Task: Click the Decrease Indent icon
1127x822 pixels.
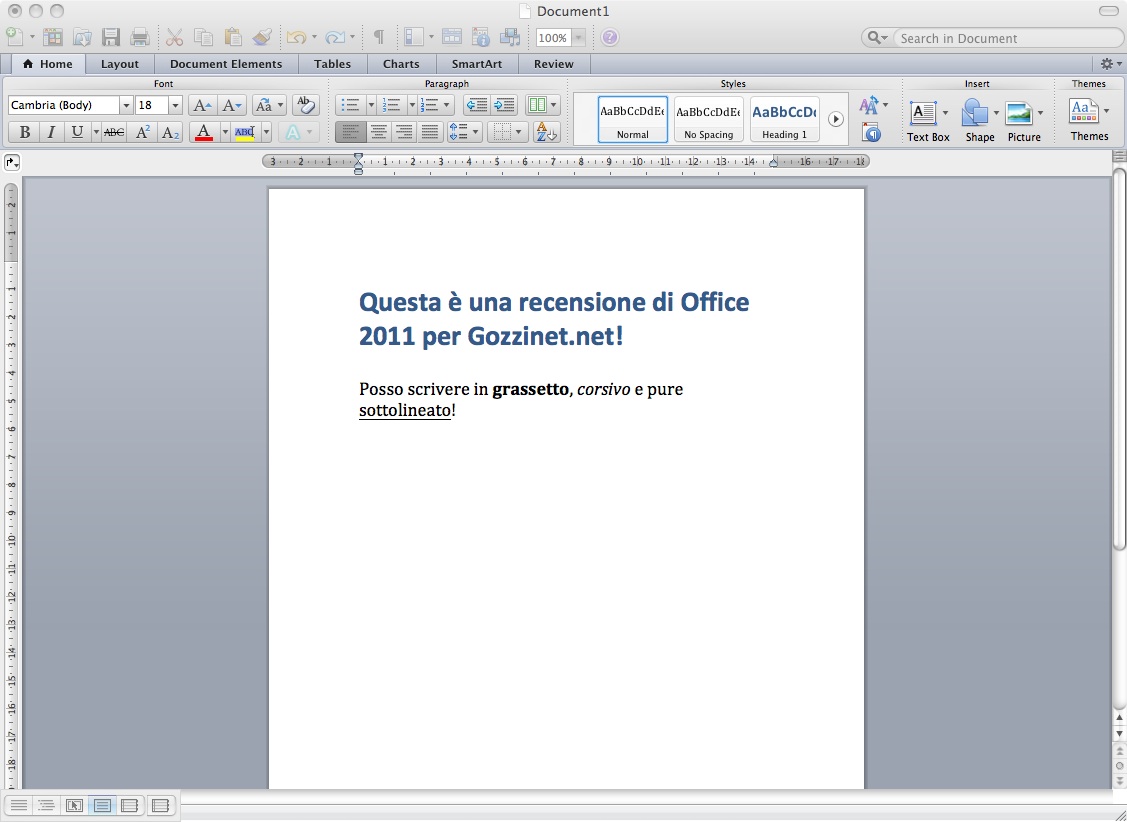Action: (x=477, y=106)
